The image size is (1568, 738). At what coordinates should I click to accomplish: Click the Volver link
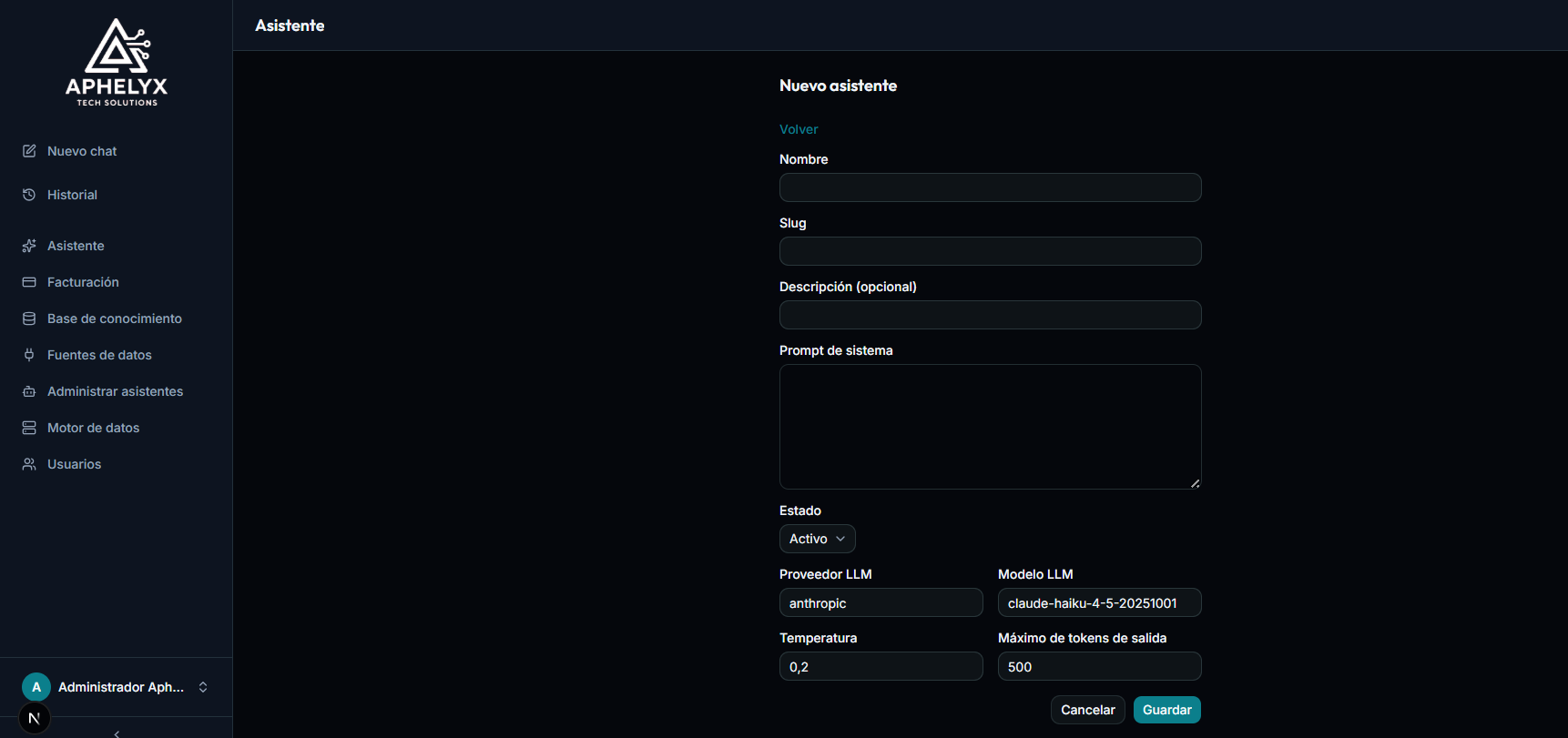[799, 129]
